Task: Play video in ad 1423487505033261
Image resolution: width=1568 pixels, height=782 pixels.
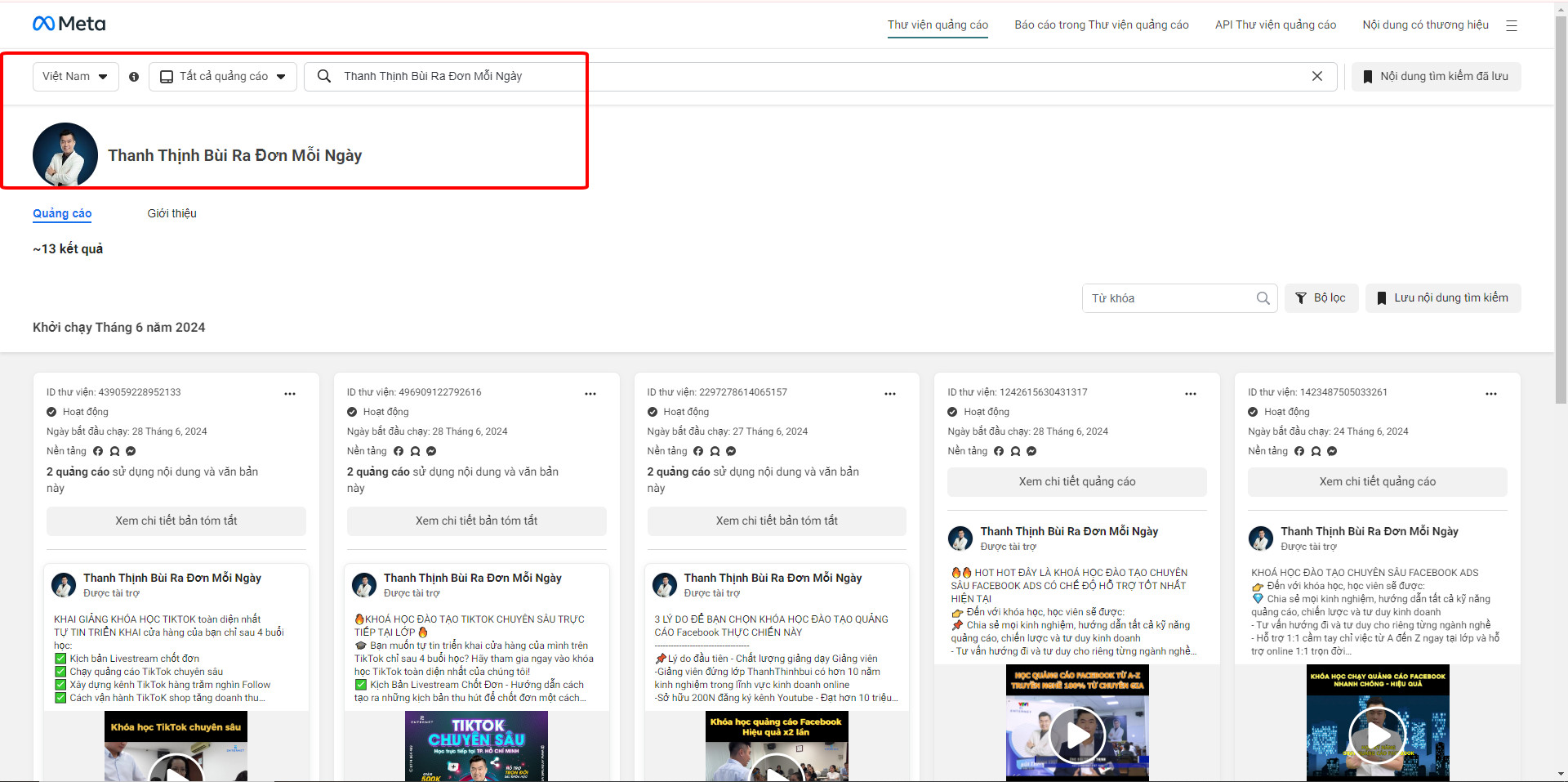Action: 1378,735
